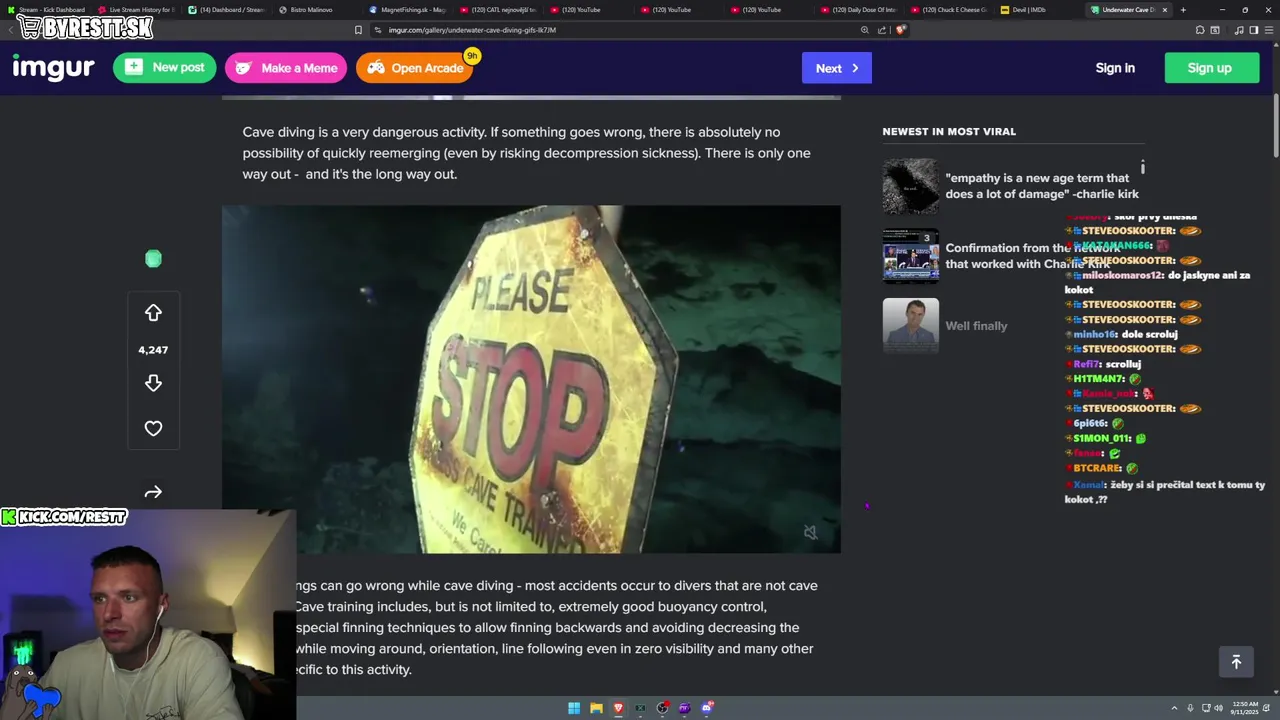
Task: Click the STOP sign cave video
Action: click(x=531, y=379)
